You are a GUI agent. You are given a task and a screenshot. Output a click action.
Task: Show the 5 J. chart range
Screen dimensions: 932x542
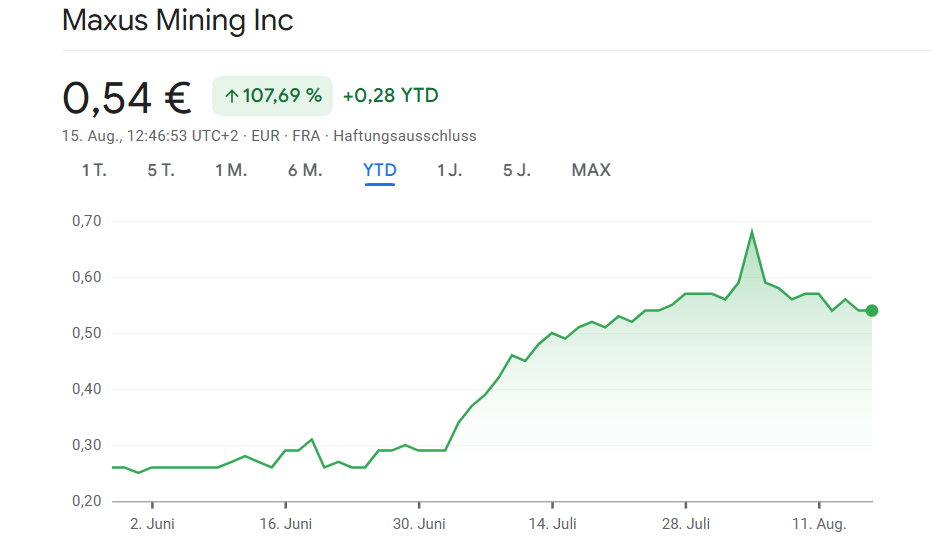click(517, 171)
